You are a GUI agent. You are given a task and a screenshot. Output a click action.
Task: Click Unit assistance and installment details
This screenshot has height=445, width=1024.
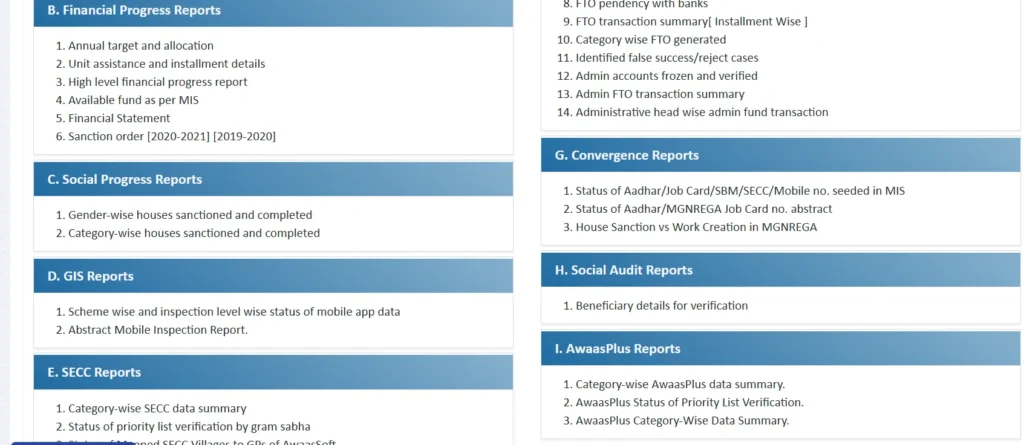166,64
